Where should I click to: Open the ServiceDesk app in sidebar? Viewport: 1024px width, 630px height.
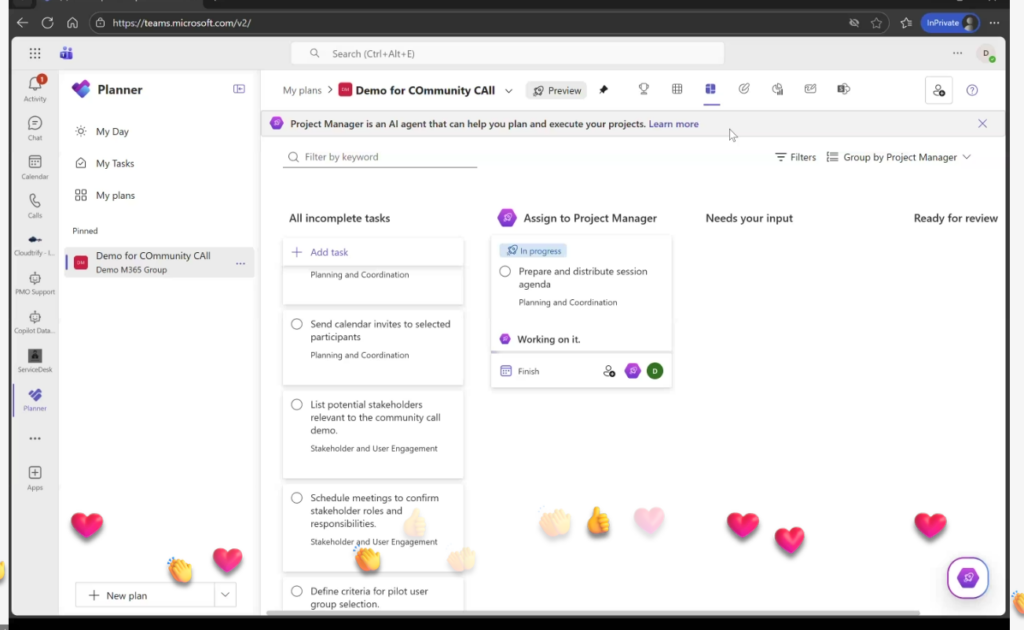coord(35,361)
